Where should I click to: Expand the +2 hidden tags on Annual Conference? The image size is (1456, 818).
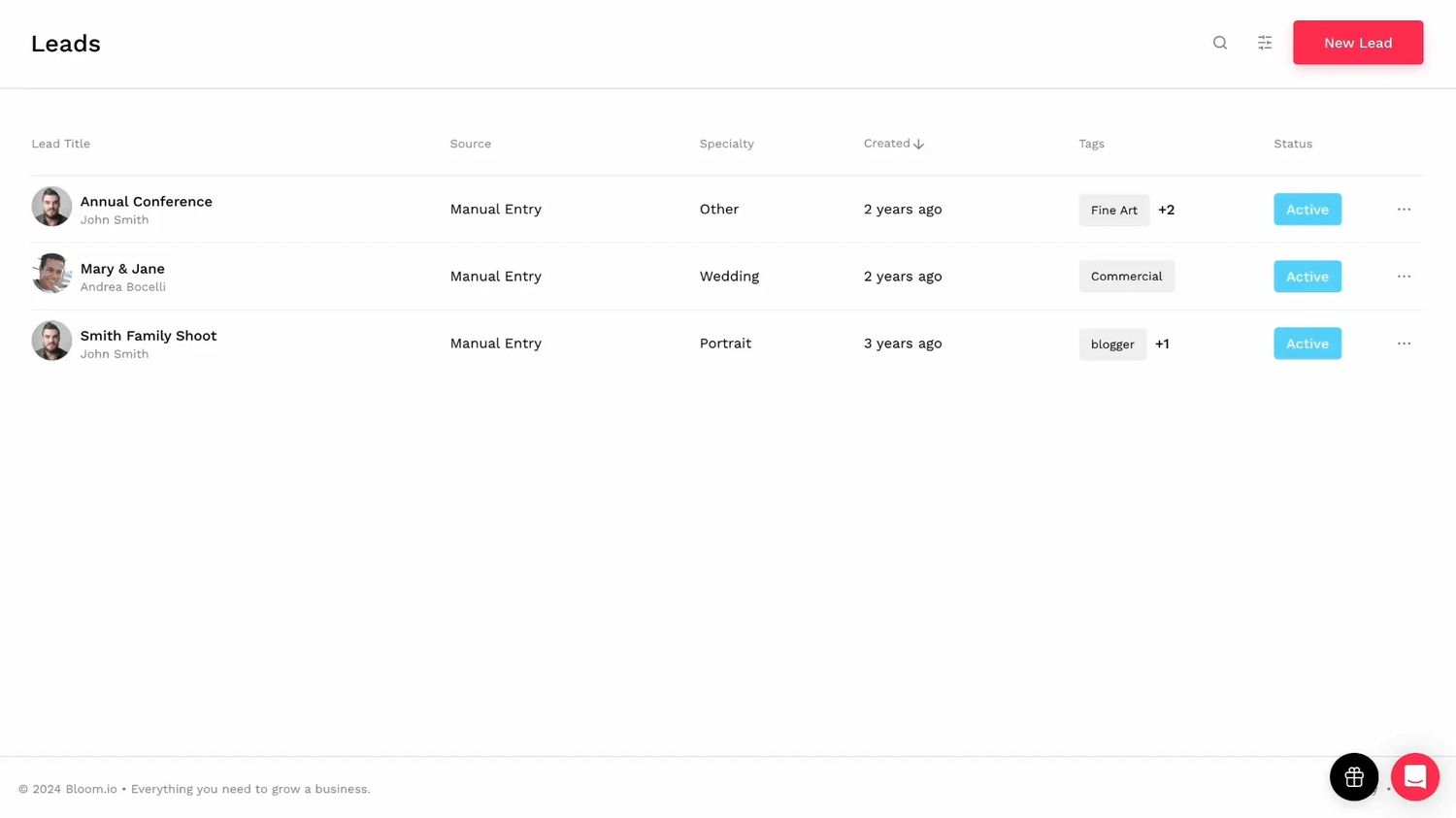click(x=1166, y=210)
